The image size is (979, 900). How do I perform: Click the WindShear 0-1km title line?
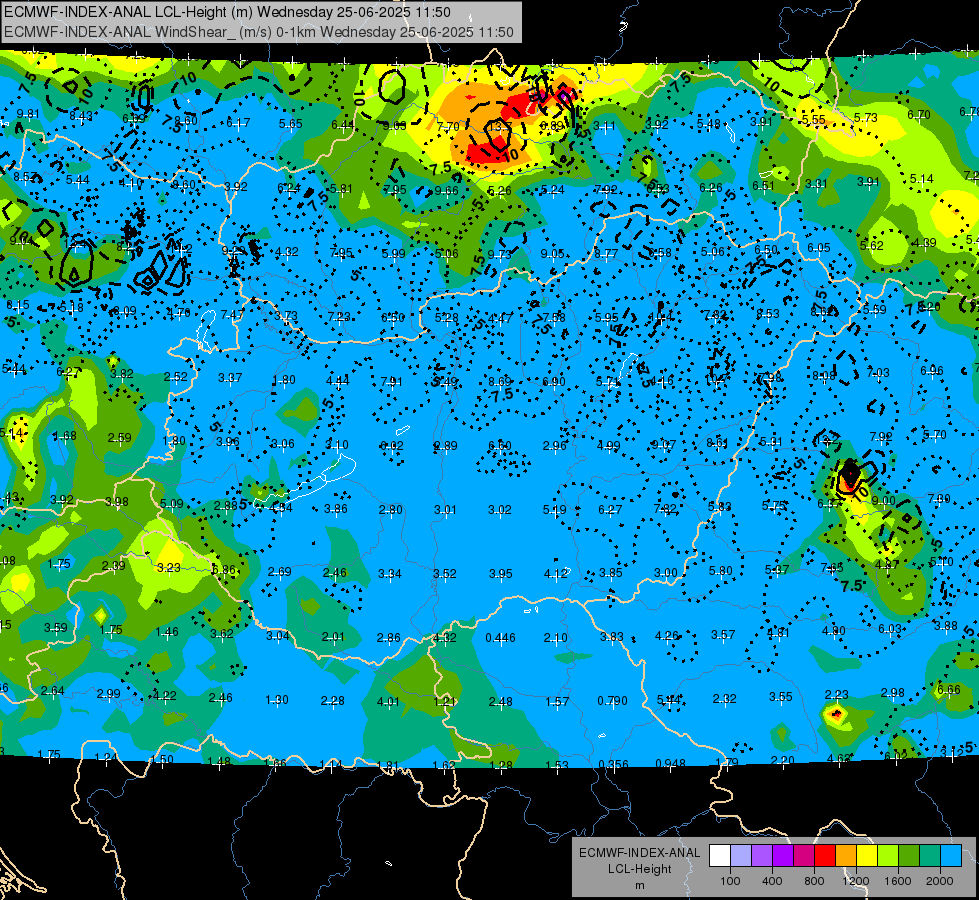pos(258,32)
